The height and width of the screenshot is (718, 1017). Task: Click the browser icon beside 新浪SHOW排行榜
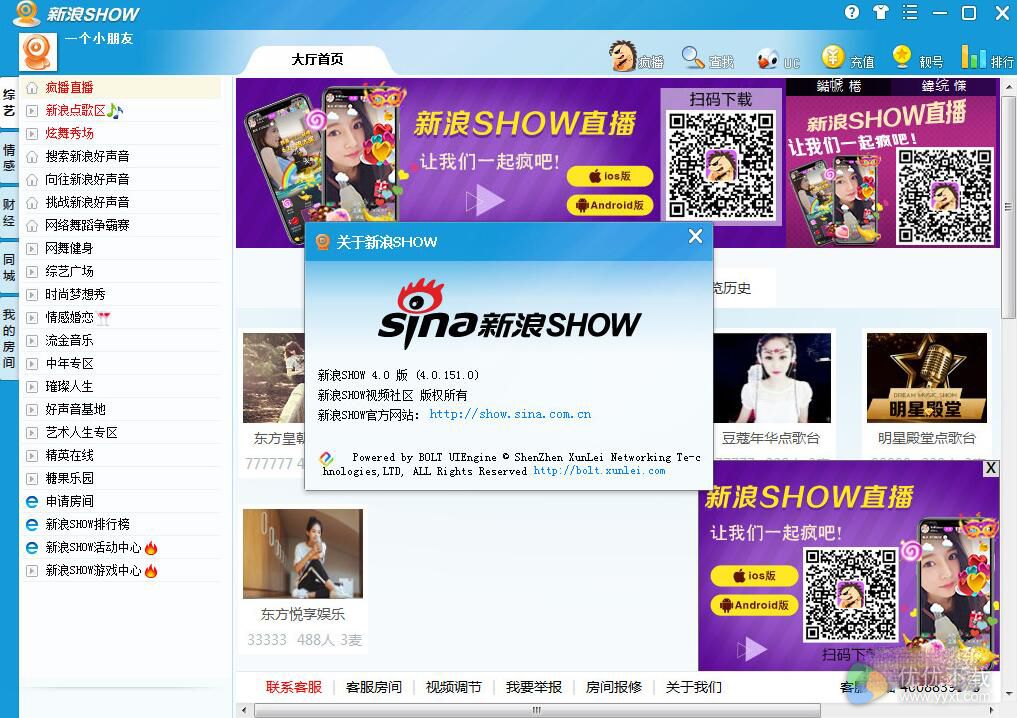32,524
